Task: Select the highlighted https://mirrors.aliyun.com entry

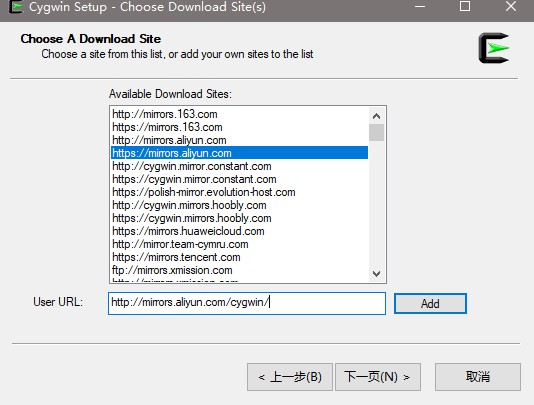Action: 239,153
